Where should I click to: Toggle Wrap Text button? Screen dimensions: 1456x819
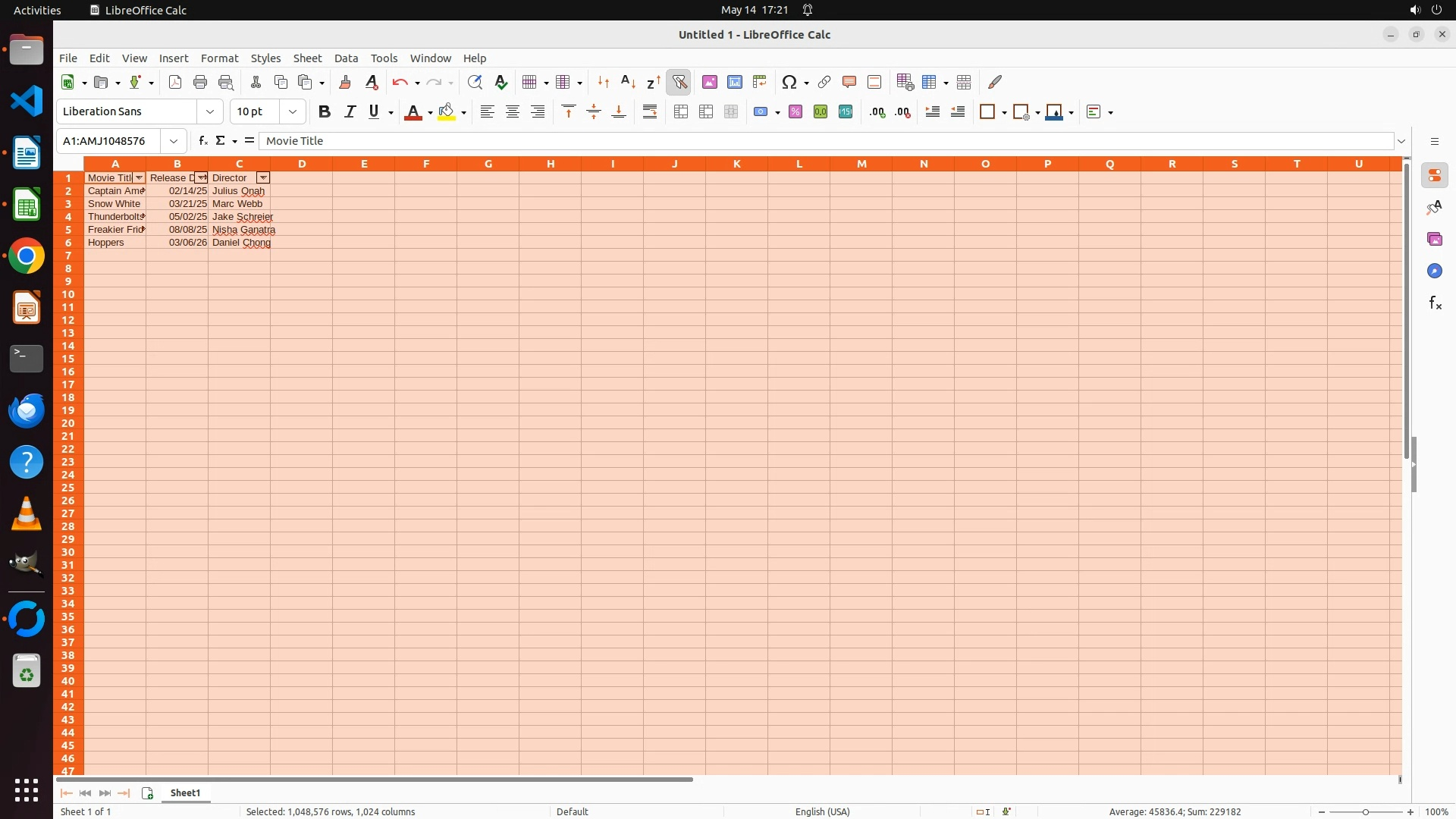tap(650, 112)
